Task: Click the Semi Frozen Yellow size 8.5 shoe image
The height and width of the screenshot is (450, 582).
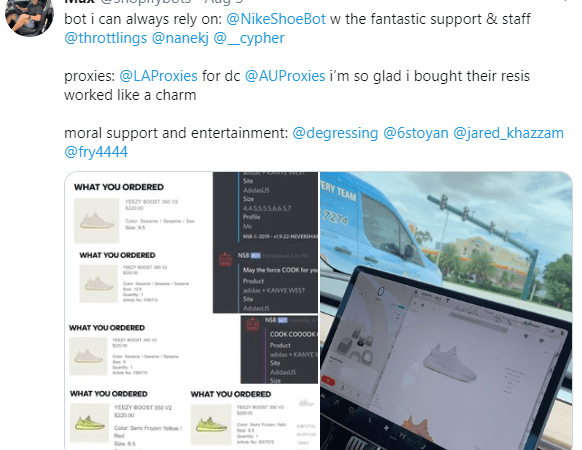Action: point(89,423)
